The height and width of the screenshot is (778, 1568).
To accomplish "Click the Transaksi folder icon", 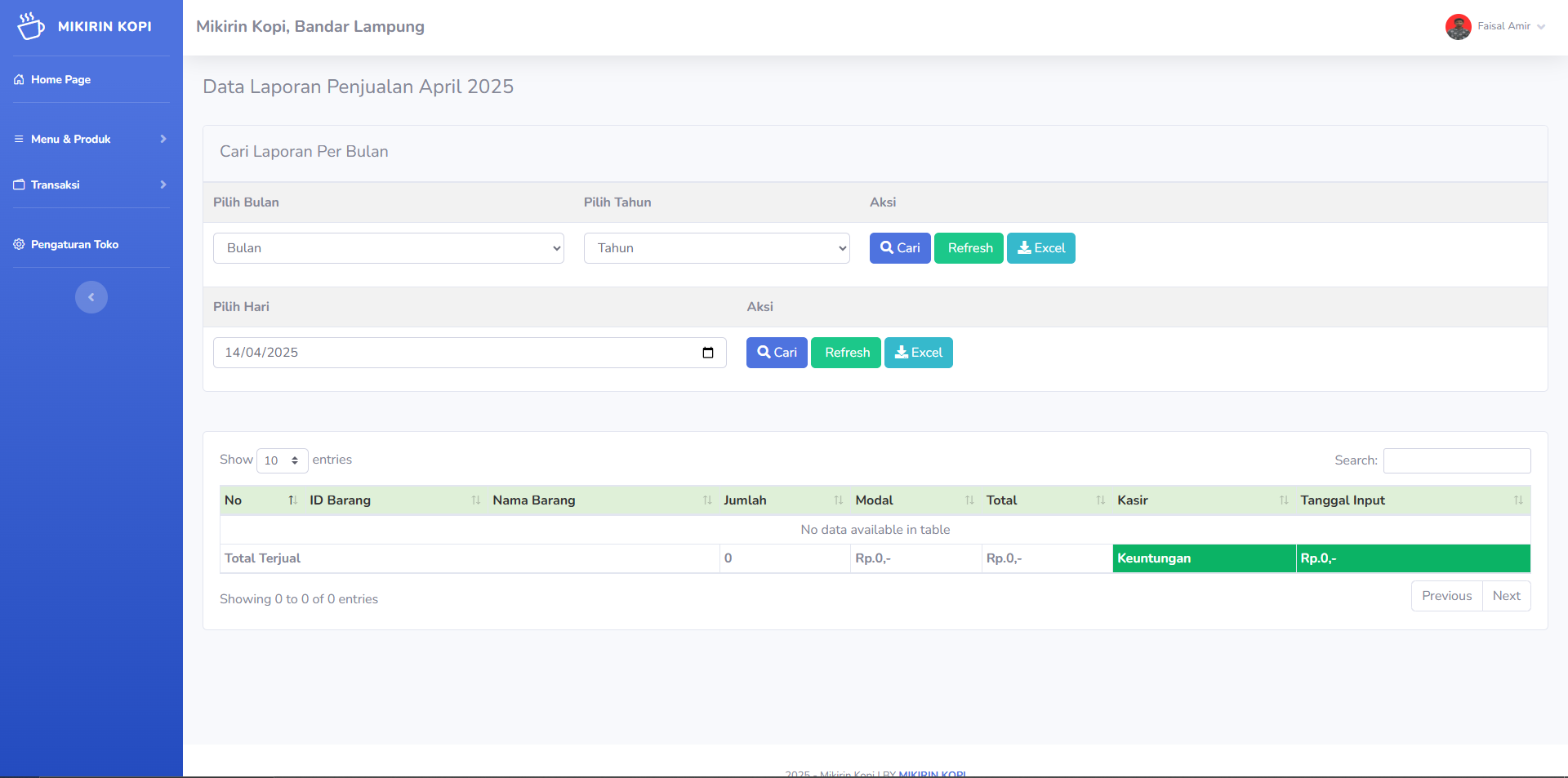I will (19, 184).
